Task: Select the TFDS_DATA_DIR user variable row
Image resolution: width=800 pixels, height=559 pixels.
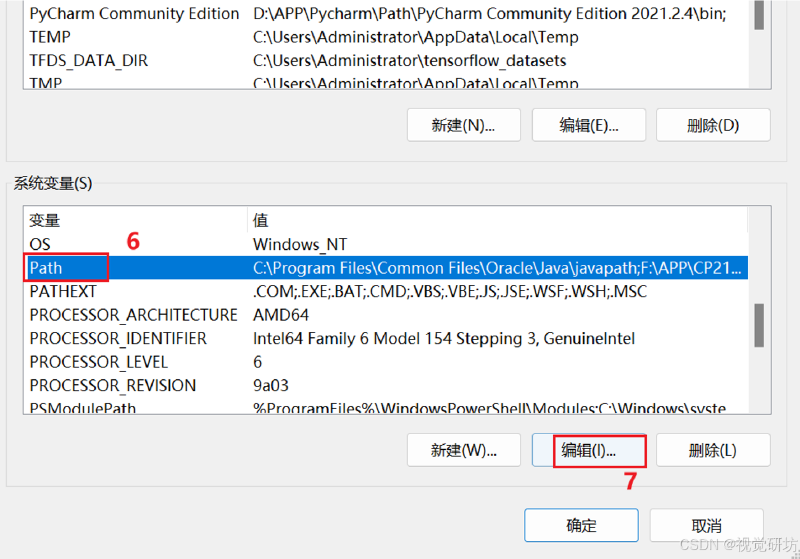Action: coord(386,60)
